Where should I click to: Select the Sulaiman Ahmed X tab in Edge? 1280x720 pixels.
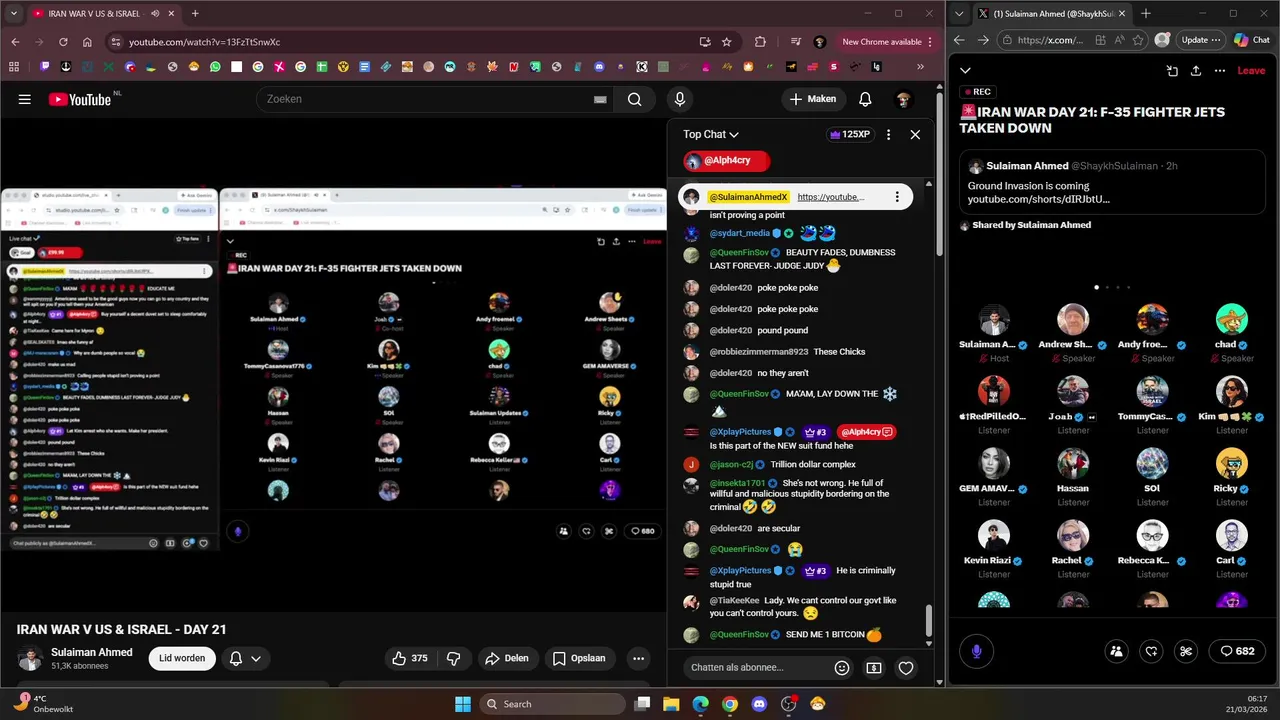[x=1052, y=14]
